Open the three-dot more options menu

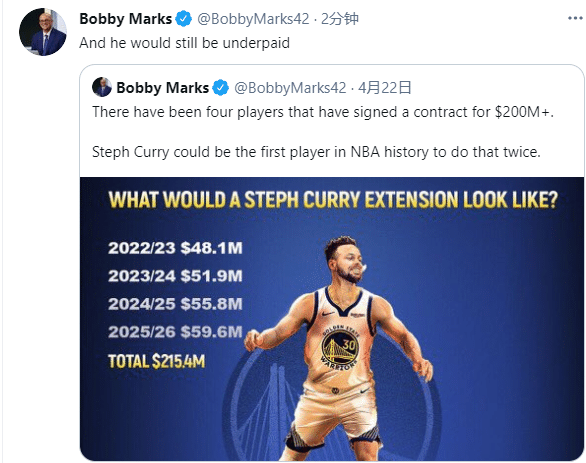click(575, 18)
